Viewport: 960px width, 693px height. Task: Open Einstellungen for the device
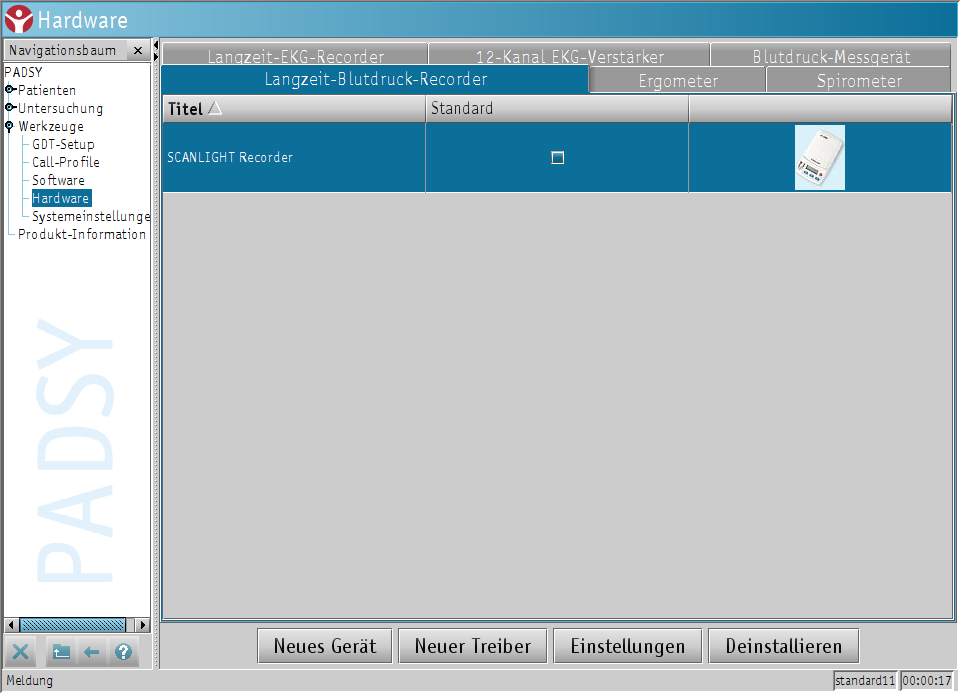pos(628,646)
